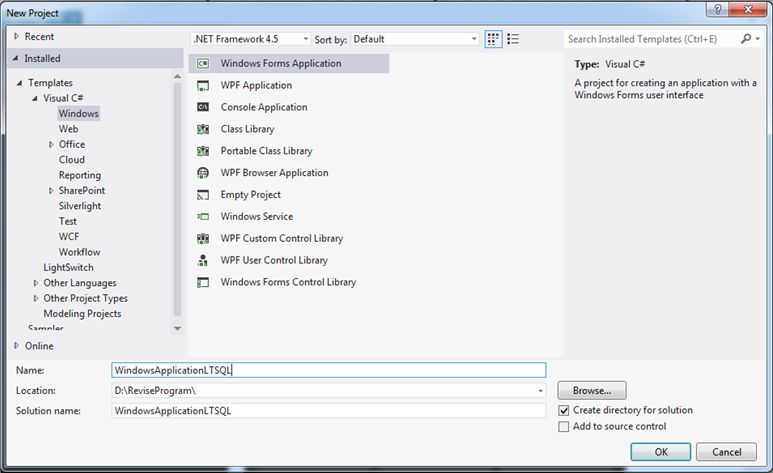Click the WPF User Control Library icon
Image resolution: width=773 pixels, height=473 pixels.
coord(203,260)
